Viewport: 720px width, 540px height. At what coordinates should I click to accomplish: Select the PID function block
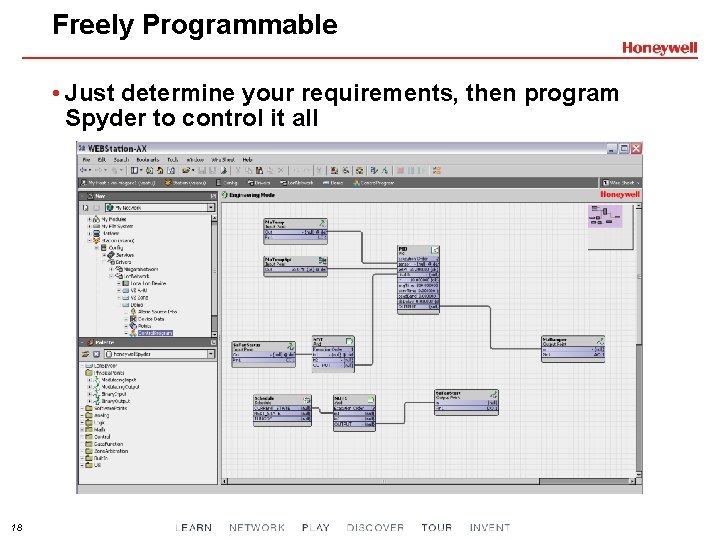418,280
